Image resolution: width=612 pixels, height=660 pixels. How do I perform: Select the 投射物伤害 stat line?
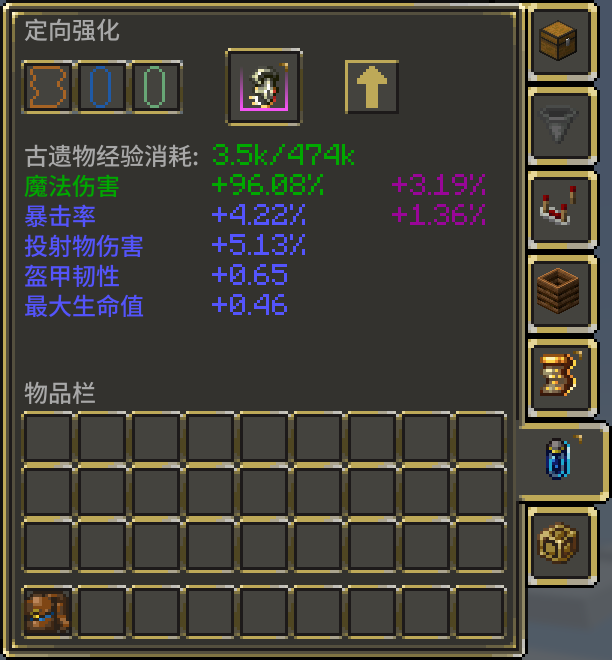click(165, 245)
